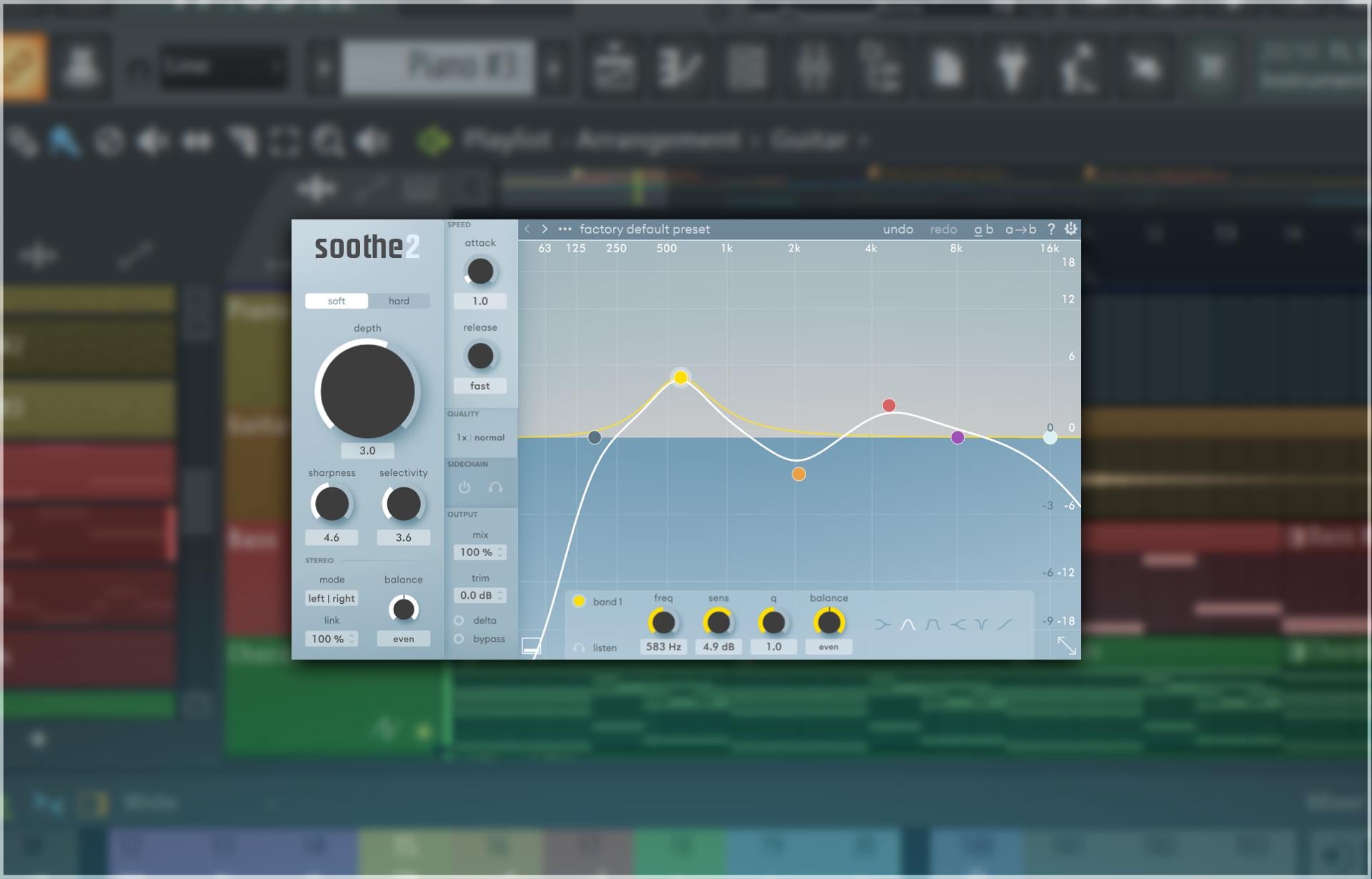The height and width of the screenshot is (879, 1372).
Task: Open the factory default preset name menu
Action: tap(645, 229)
